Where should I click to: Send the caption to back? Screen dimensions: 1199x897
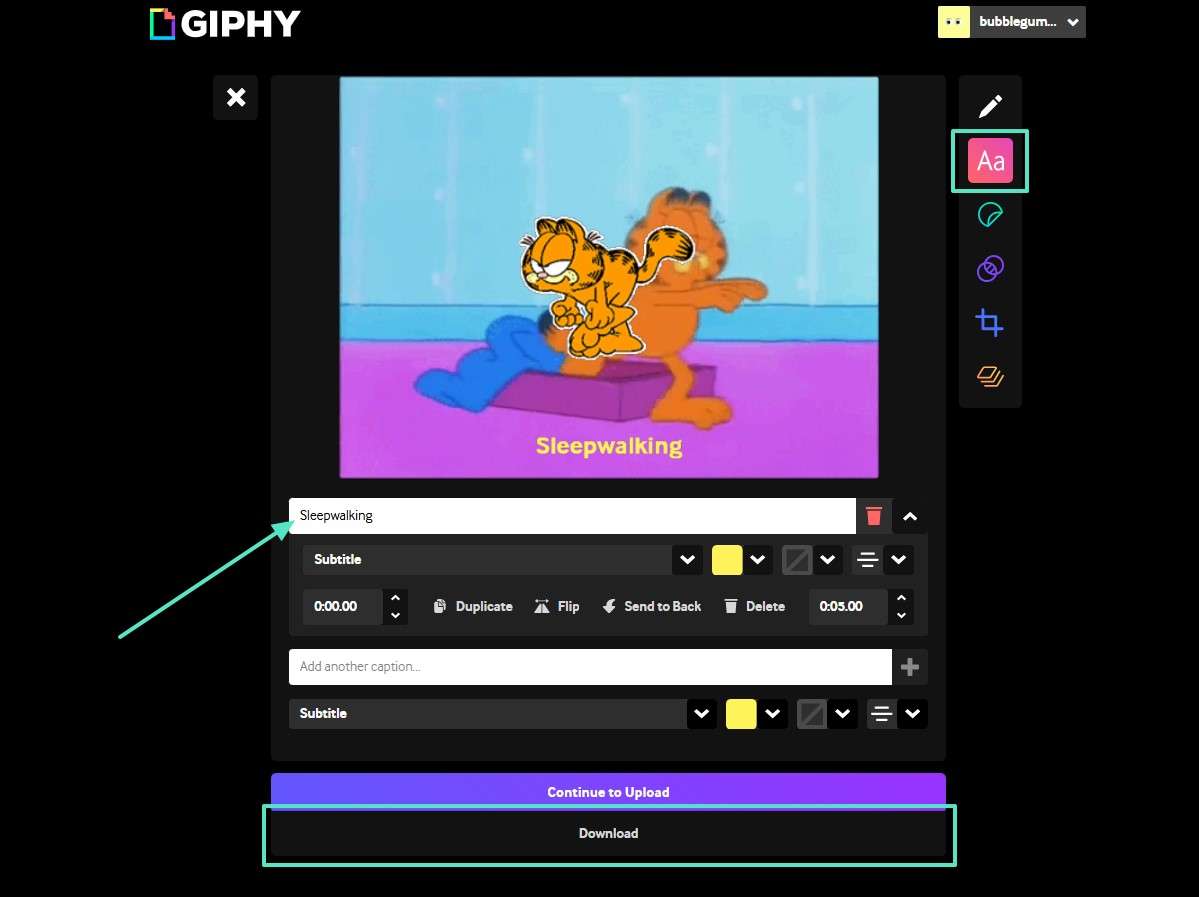click(x=651, y=606)
